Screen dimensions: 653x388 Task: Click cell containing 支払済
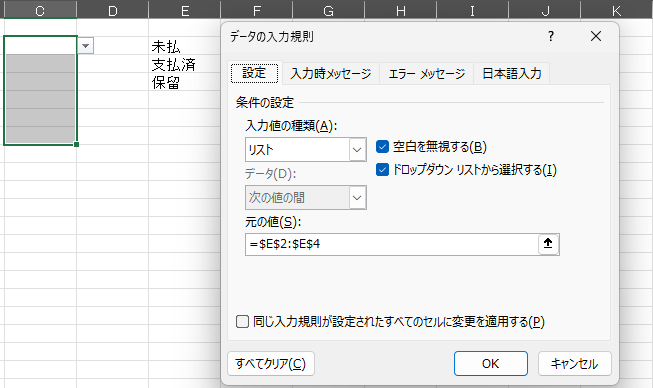click(x=184, y=64)
